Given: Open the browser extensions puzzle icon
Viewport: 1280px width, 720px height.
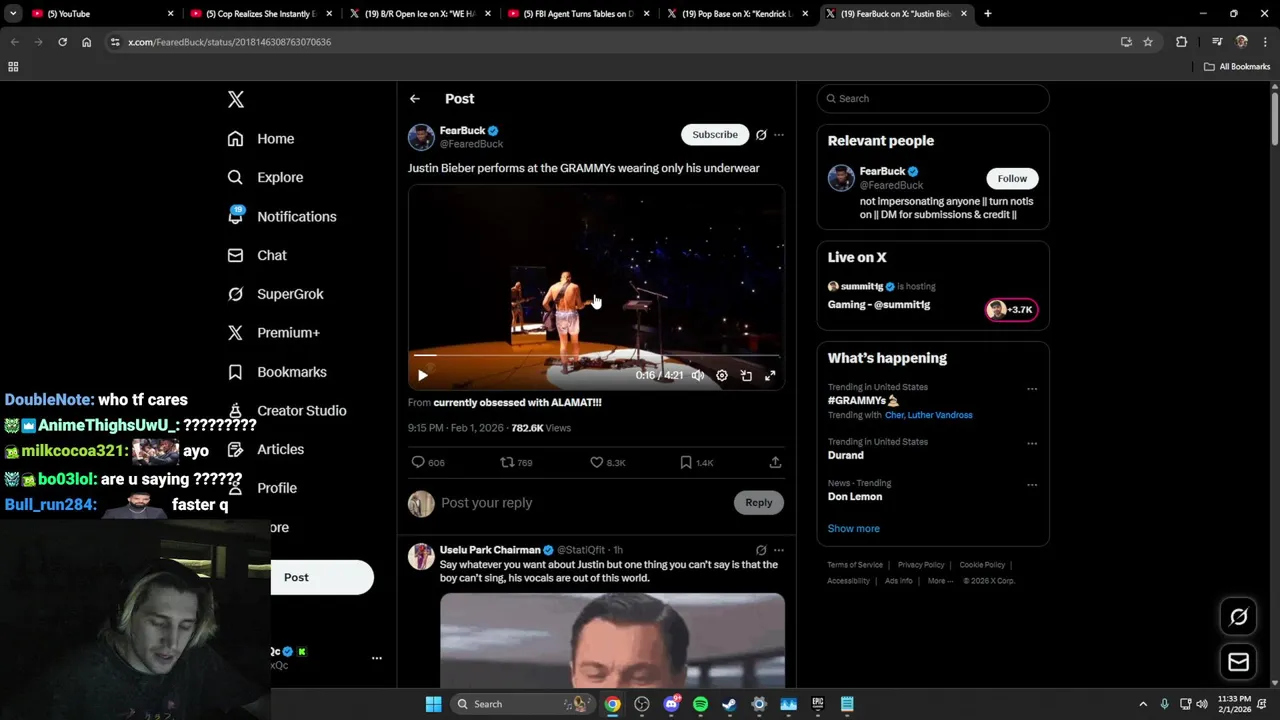Looking at the screenshot, I should click(x=1181, y=42).
